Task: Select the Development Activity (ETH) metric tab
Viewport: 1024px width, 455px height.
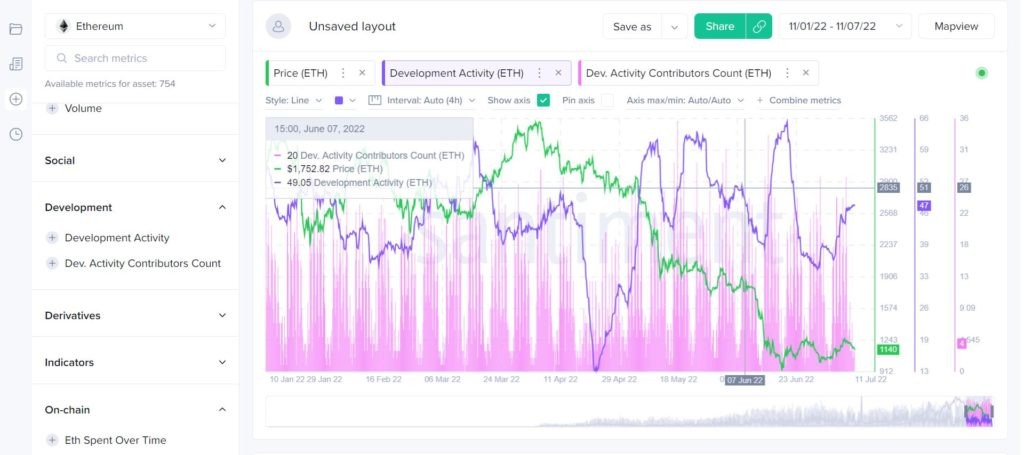Action: point(456,73)
